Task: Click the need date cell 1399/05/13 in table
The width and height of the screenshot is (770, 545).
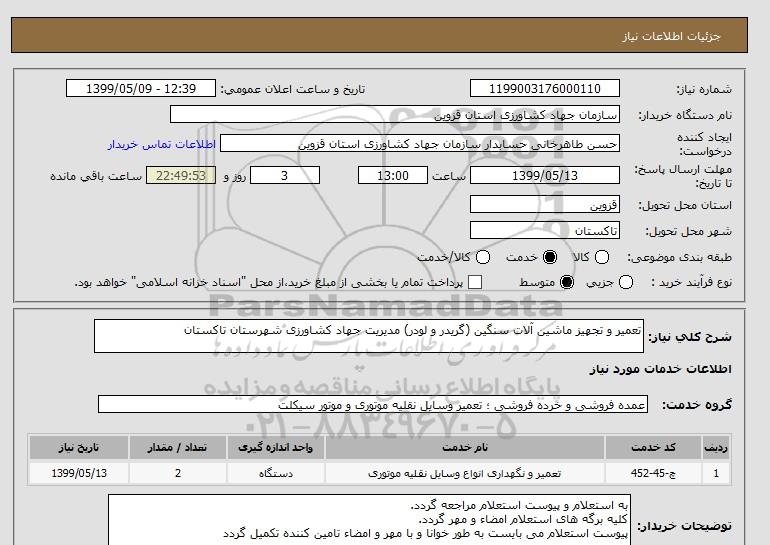Action: tap(79, 473)
